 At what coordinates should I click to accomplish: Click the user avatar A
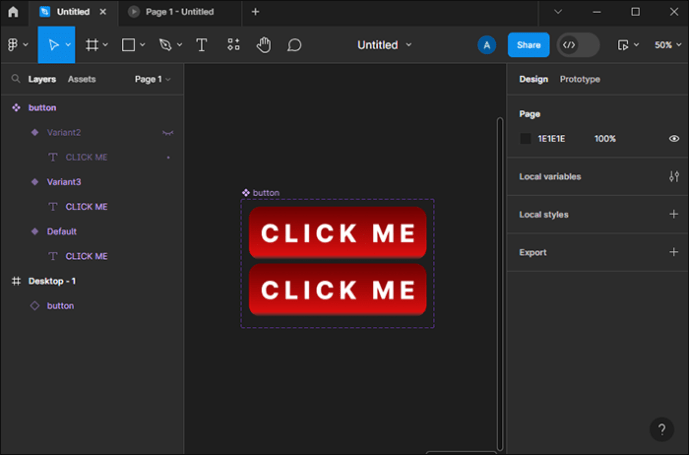(486, 45)
